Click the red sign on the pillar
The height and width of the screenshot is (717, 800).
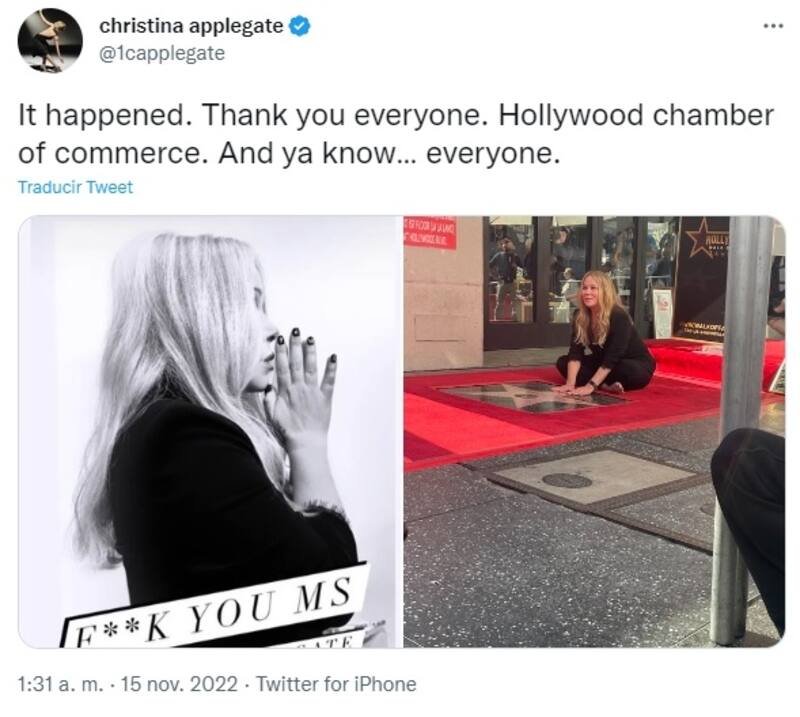tap(430, 233)
